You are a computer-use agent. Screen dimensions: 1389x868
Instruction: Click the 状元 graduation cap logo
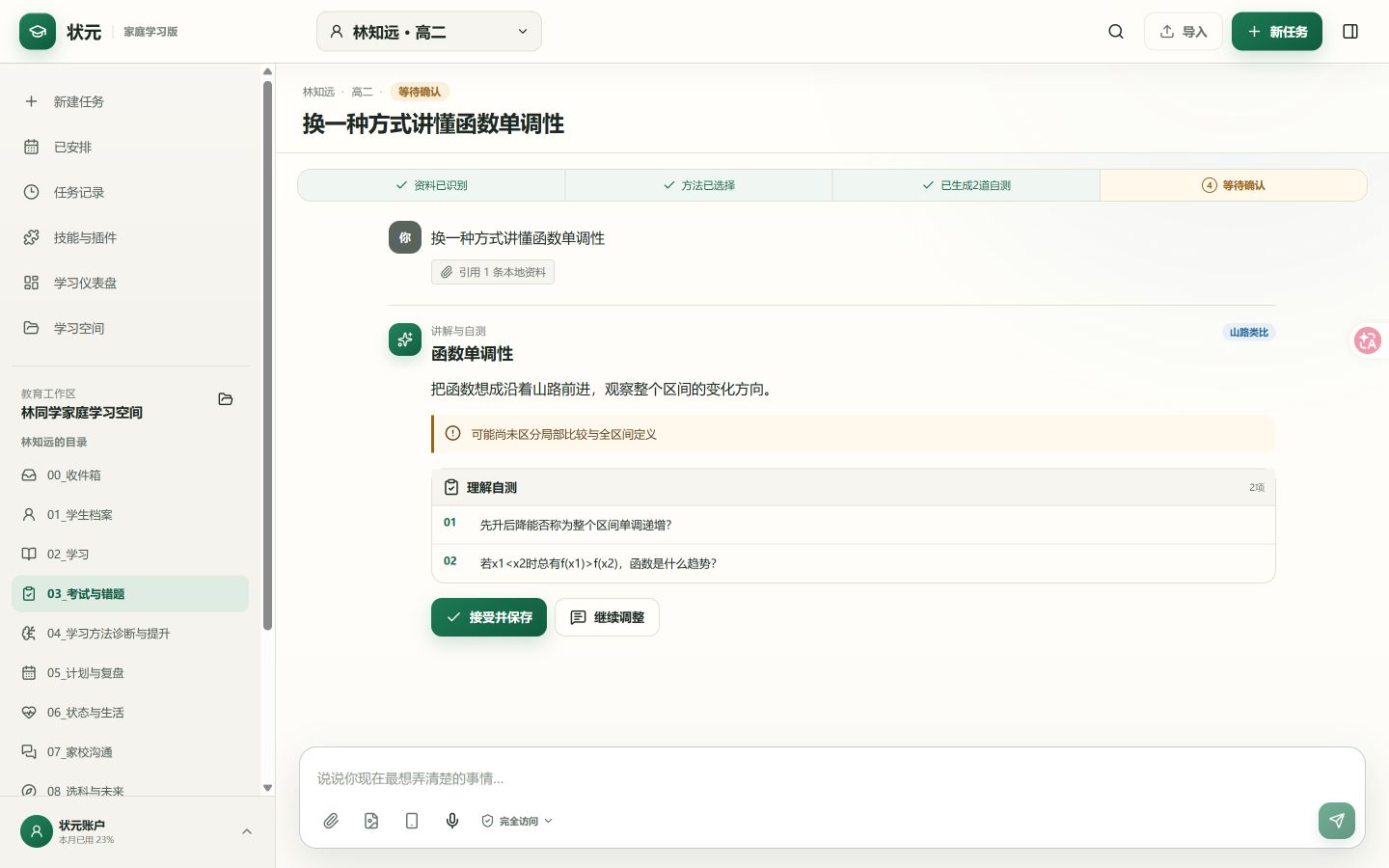coord(38,32)
